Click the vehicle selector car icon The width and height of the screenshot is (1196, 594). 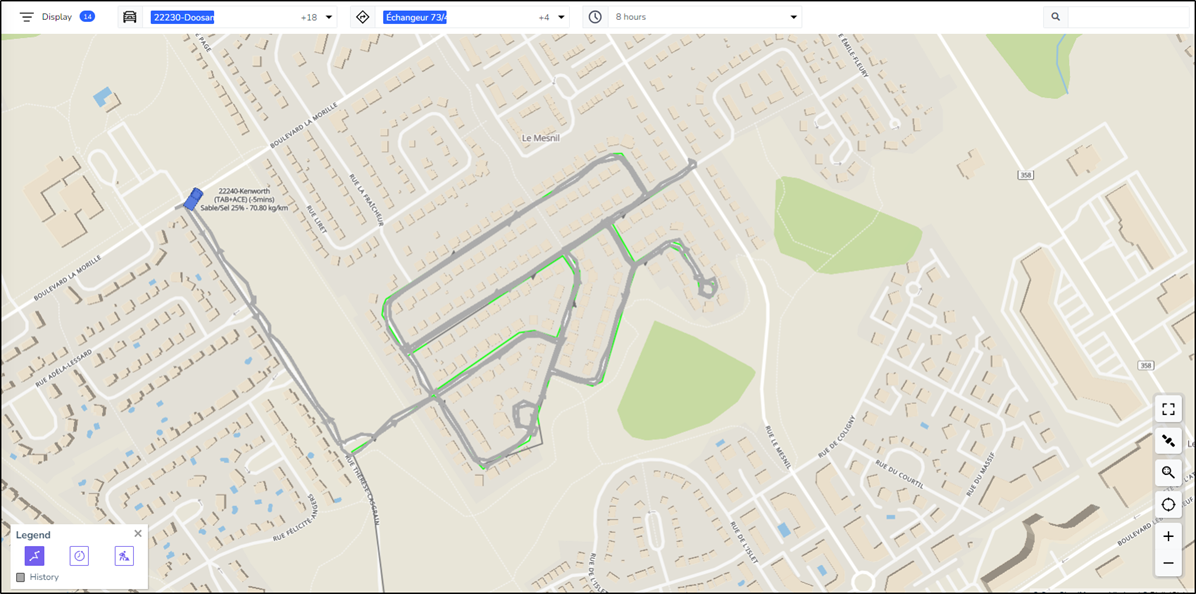click(130, 17)
